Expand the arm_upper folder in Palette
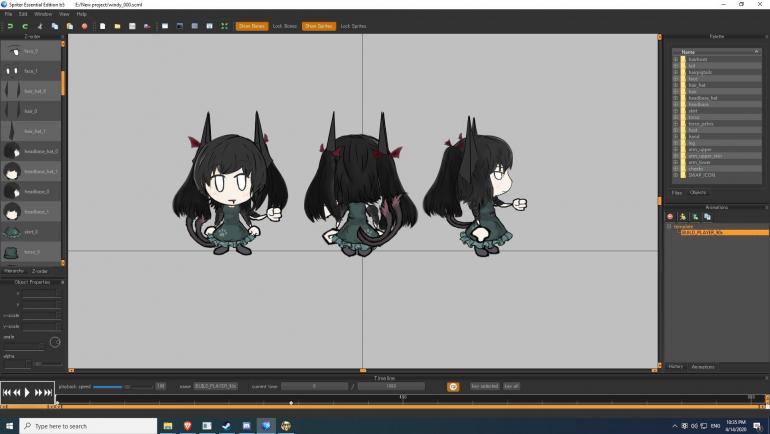770x434 pixels. click(x=676, y=149)
